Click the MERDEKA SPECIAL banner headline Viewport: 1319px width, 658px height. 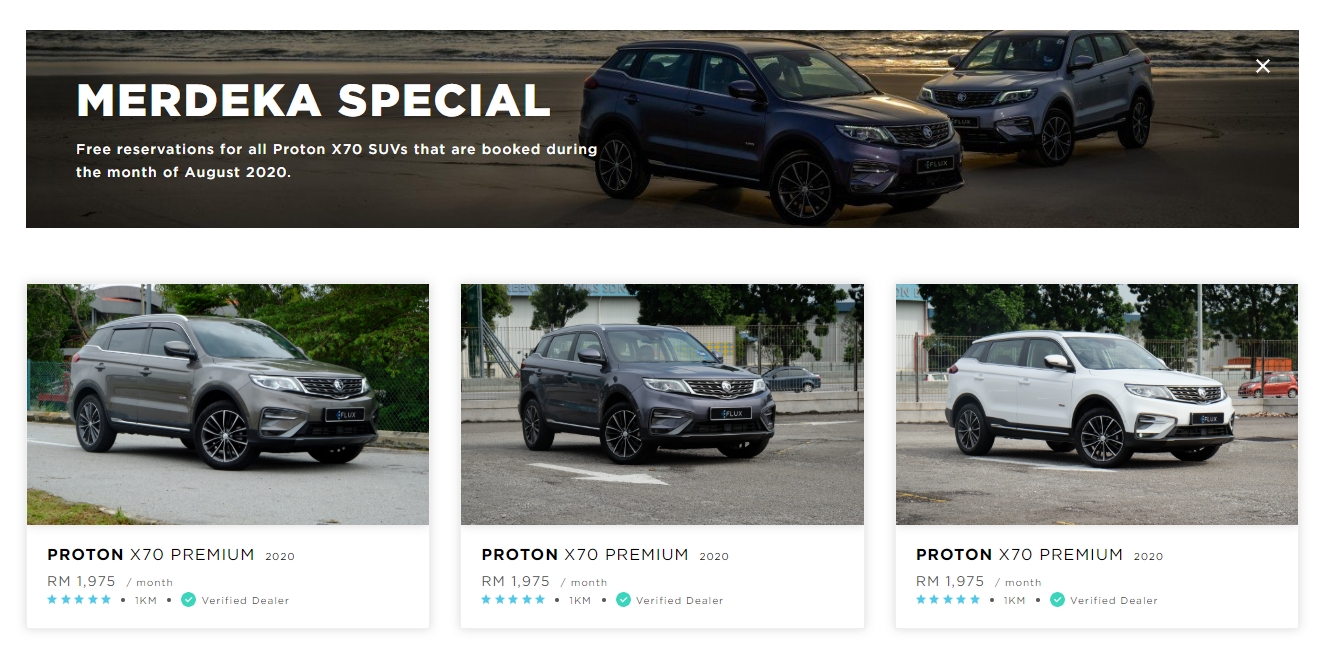pos(314,101)
